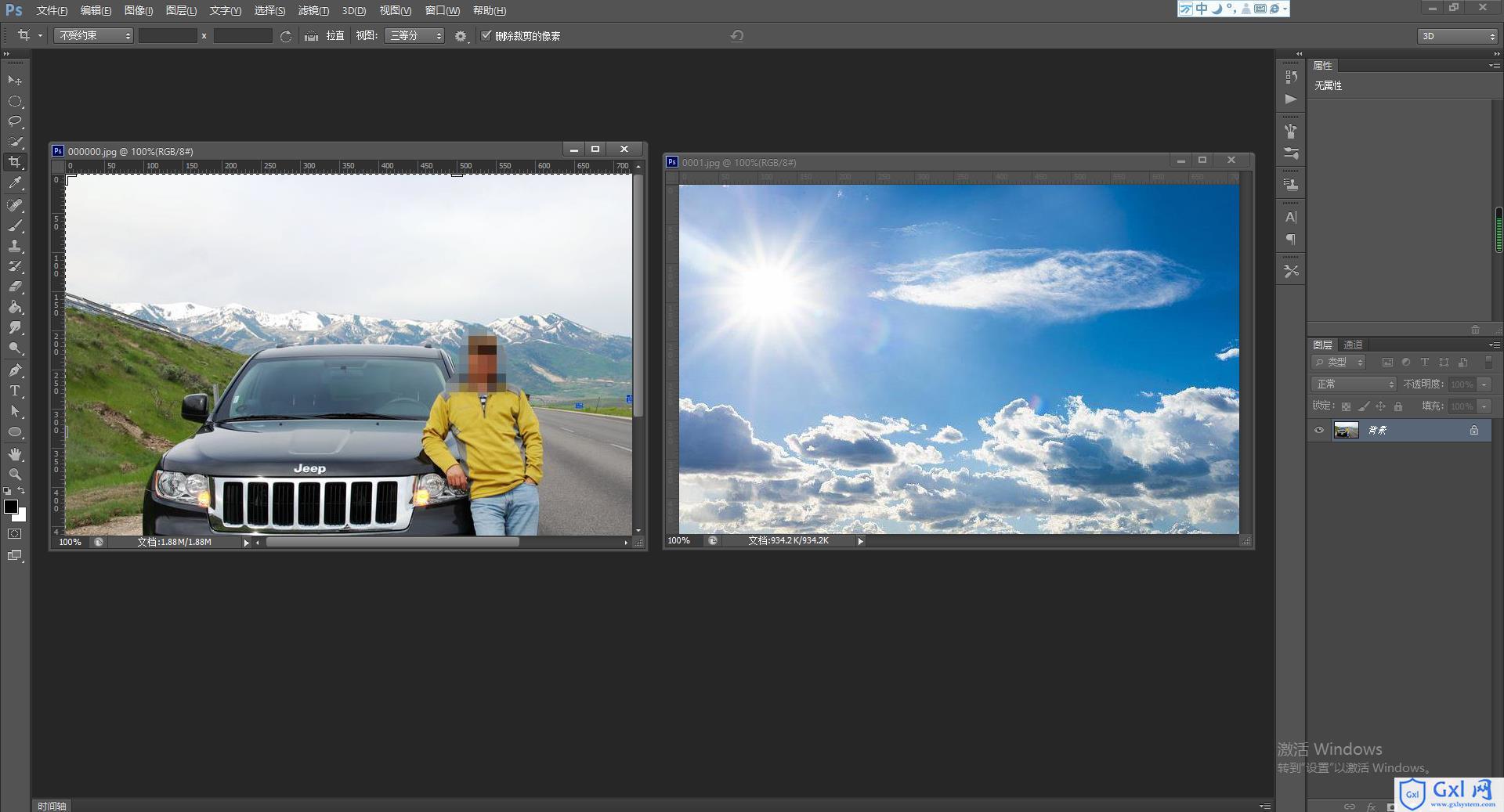Hide the 背景 layer with eye icon

pos(1319,430)
